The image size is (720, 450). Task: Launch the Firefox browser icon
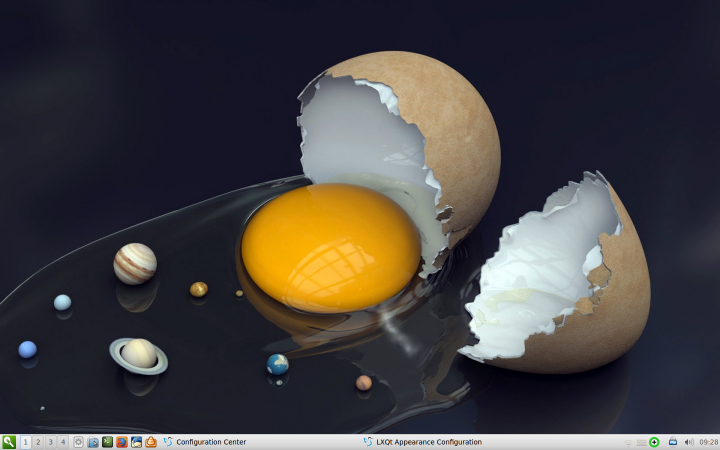pos(122,442)
